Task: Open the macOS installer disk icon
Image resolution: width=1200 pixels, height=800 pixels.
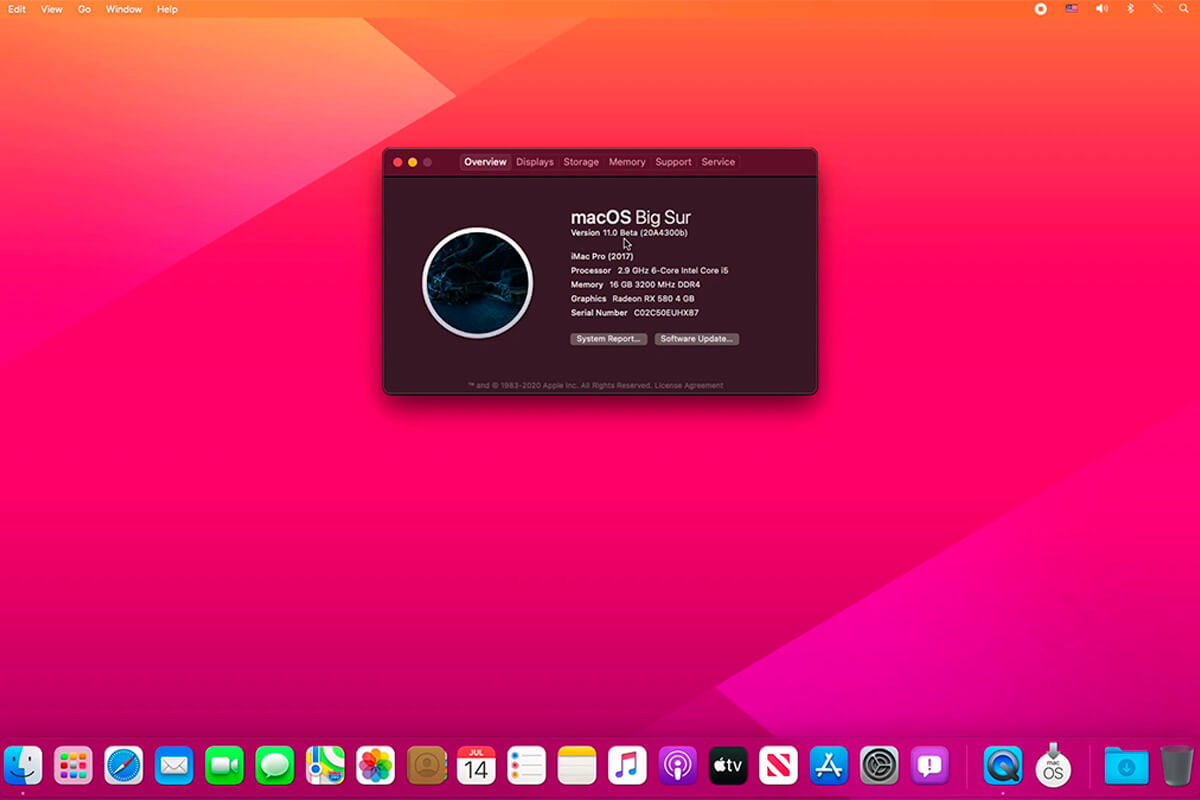Action: [1053, 766]
